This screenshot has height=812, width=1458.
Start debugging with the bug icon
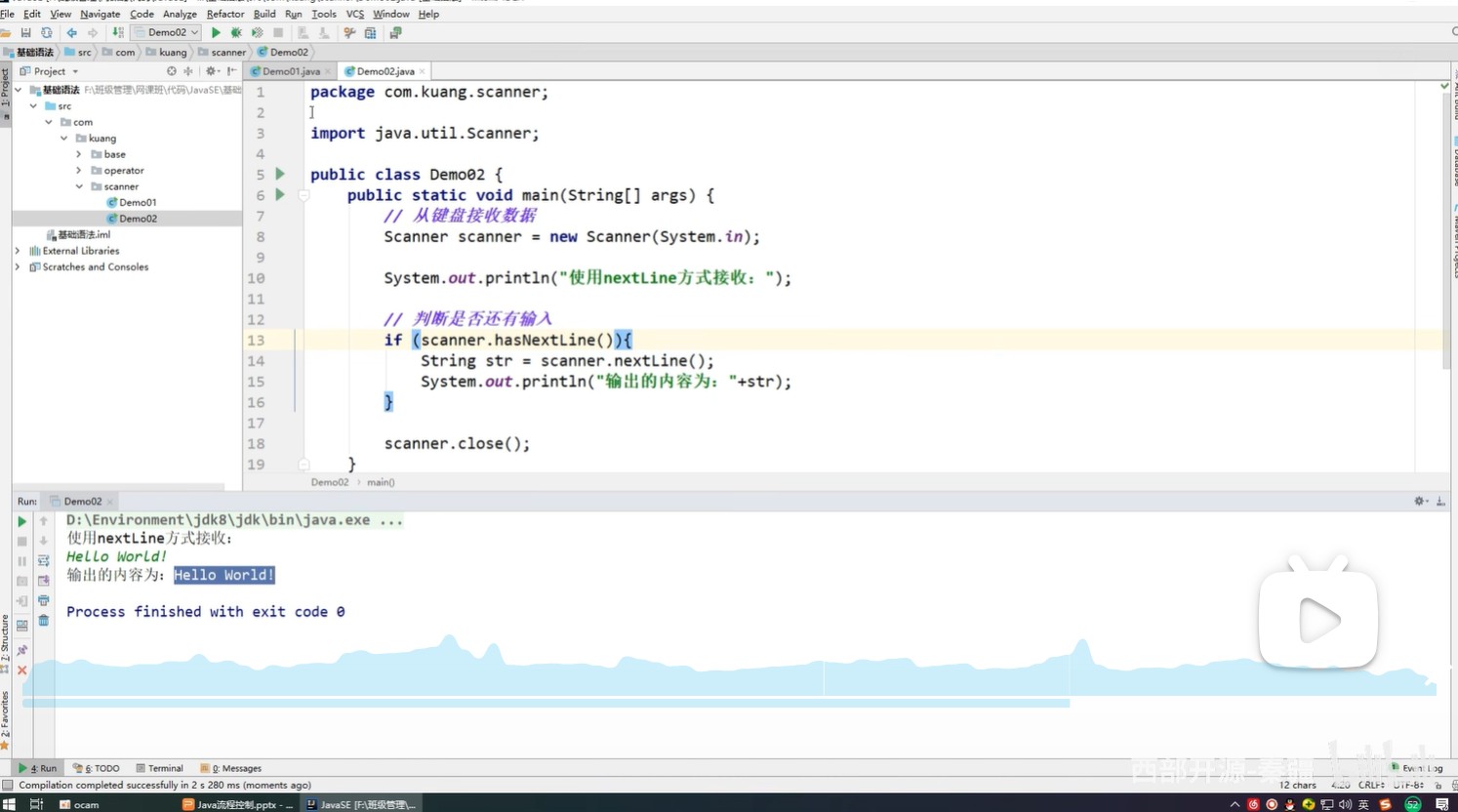(236, 33)
